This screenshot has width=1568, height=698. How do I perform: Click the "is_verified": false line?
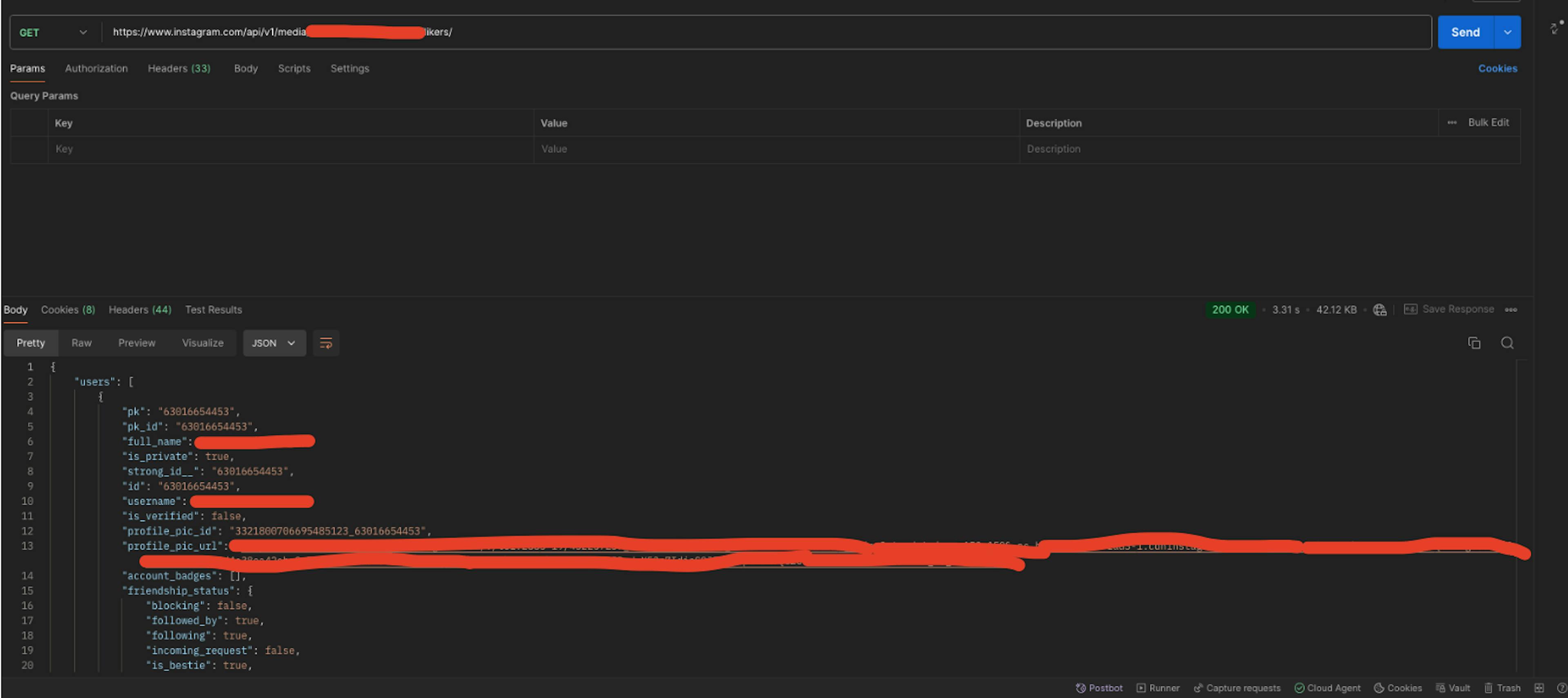point(184,516)
